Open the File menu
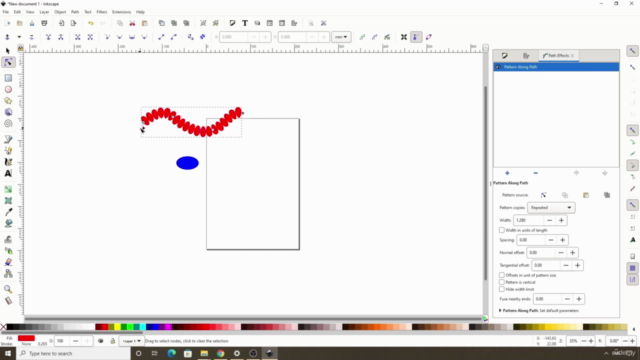This screenshot has width=640, height=360. click(6, 12)
